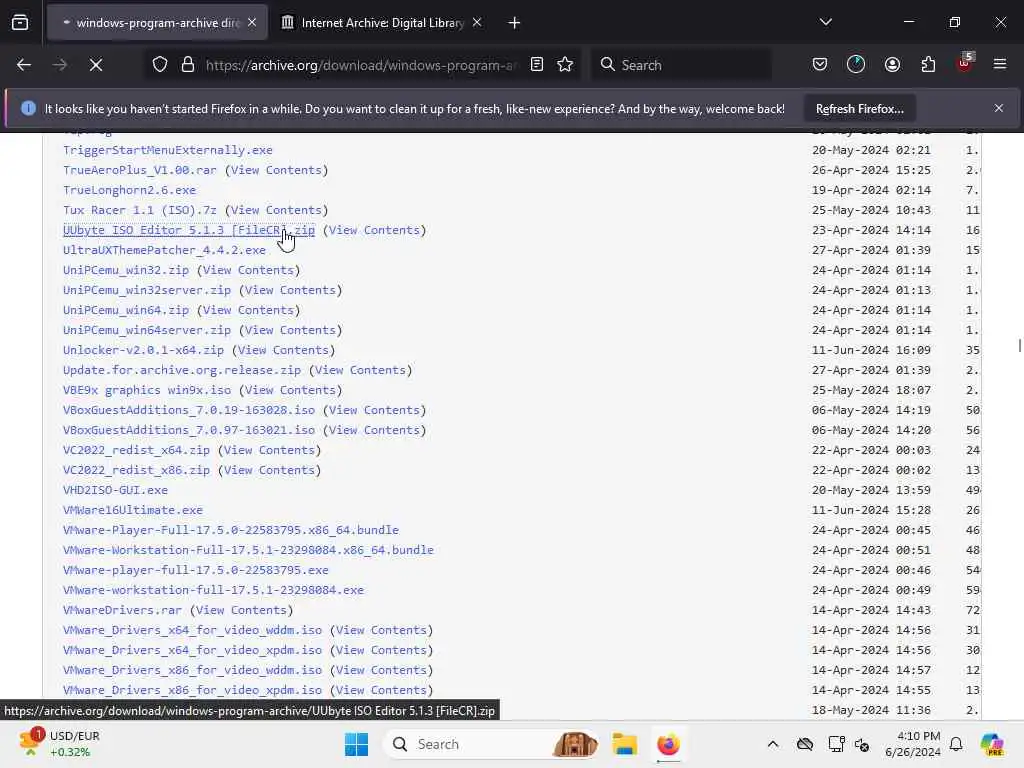1024x768 pixels.
Task: Open File Explorer from taskbar
Action: (624, 744)
